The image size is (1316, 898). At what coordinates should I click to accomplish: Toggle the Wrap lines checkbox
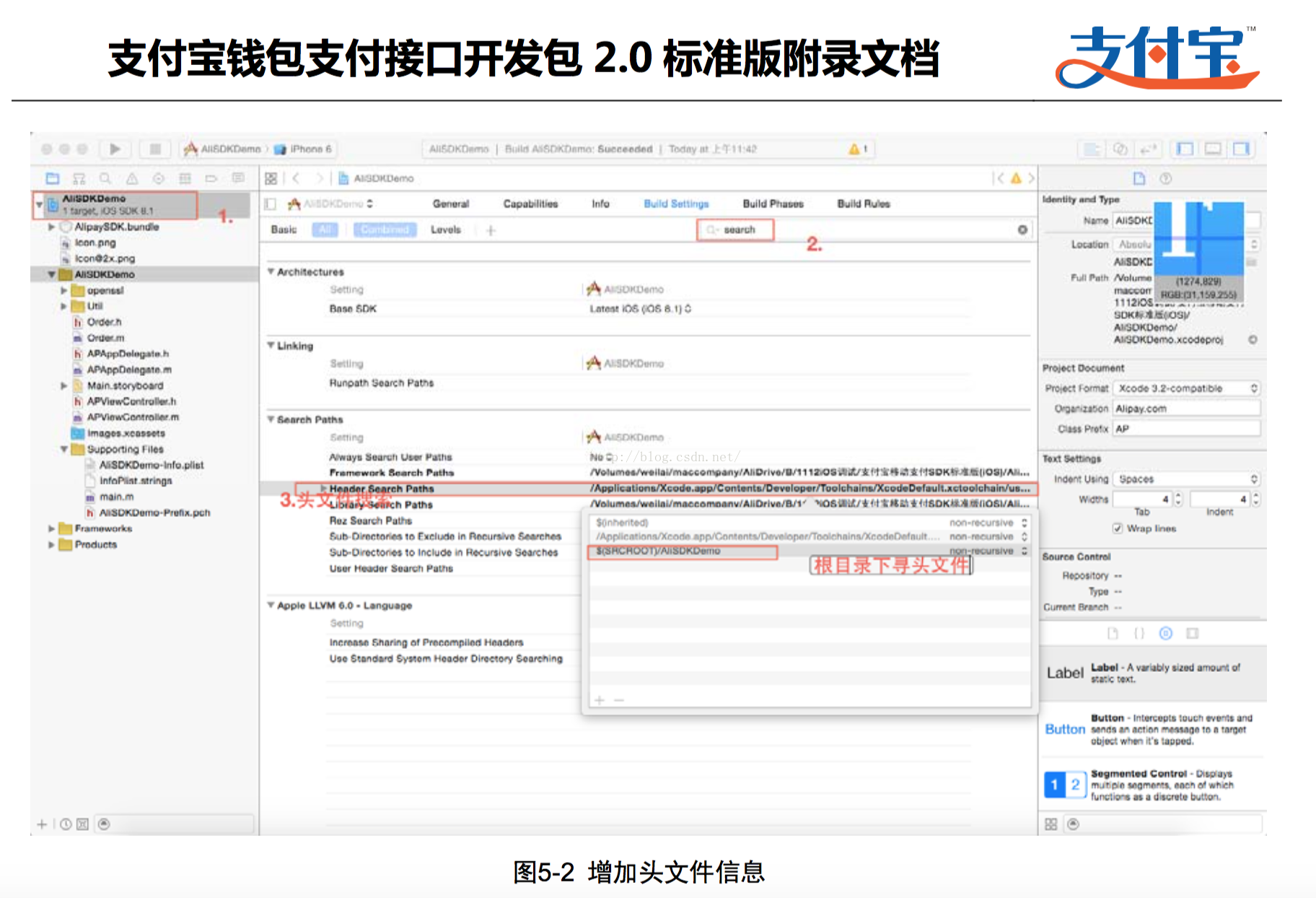click(1118, 528)
